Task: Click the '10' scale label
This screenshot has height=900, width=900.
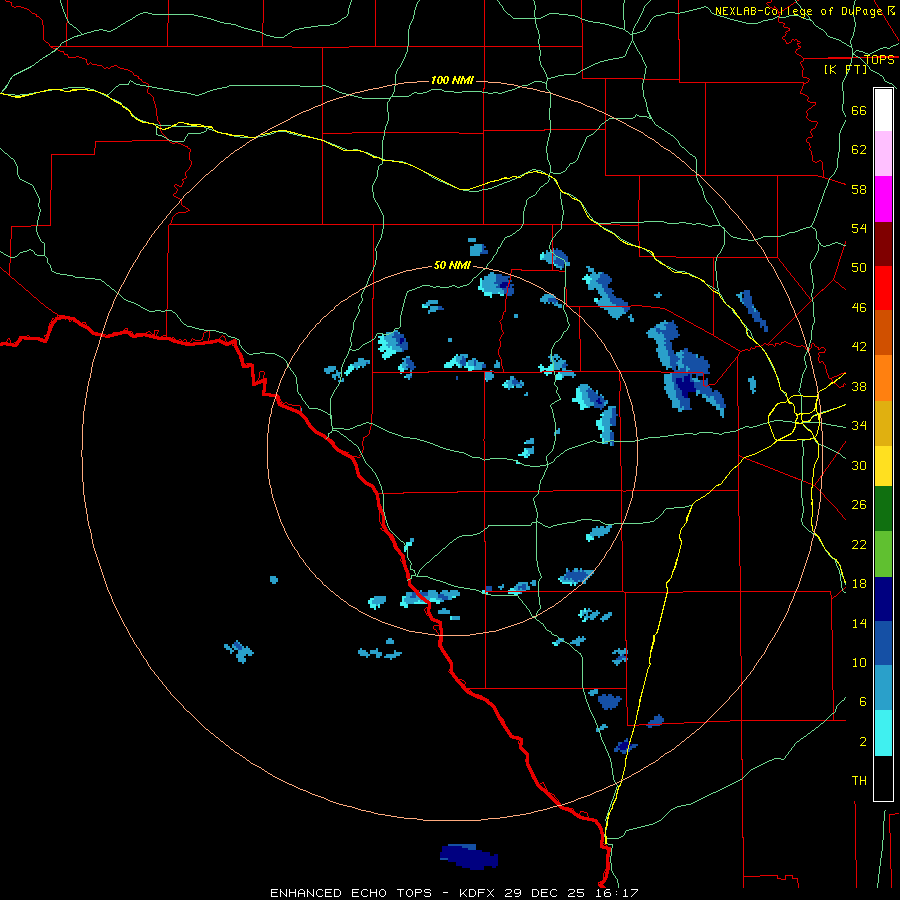Action: [x=859, y=662]
